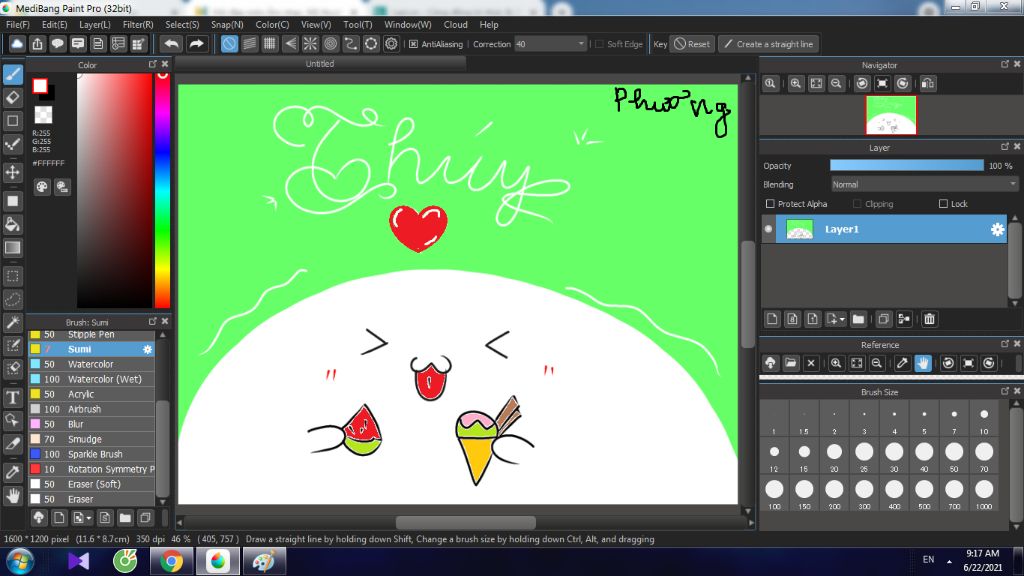
Task: Open the Windows Start menu
Action: (20, 562)
